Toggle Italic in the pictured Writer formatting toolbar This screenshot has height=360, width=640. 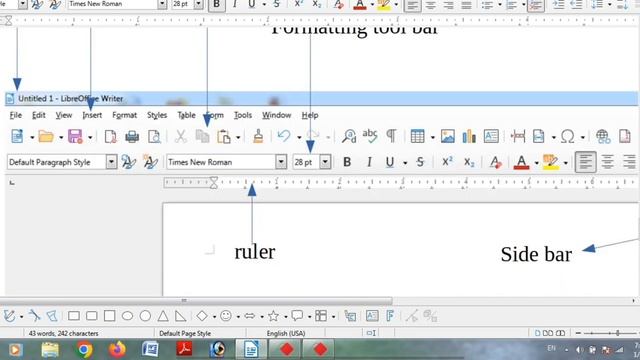[369, 162]
